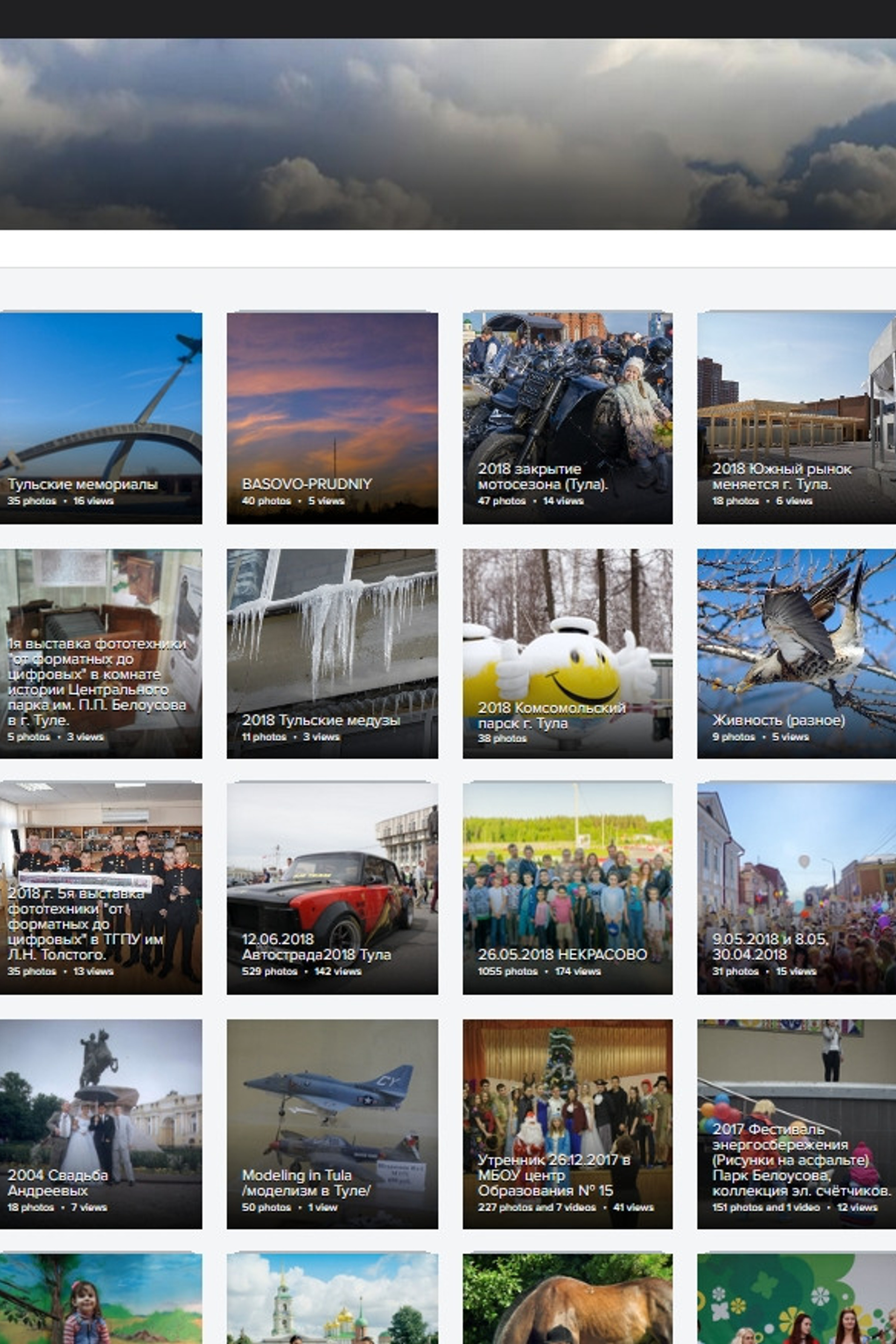This screenshot has width=896, height=1344.
Task: Open the Живность (разное) bird album
Action: point(796,653)
